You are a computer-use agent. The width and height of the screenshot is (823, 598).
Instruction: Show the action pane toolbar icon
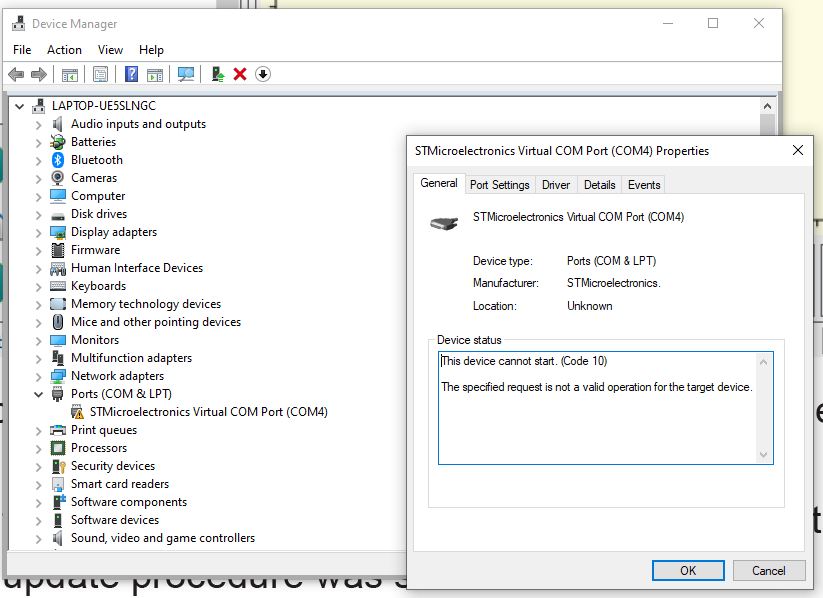155,75
